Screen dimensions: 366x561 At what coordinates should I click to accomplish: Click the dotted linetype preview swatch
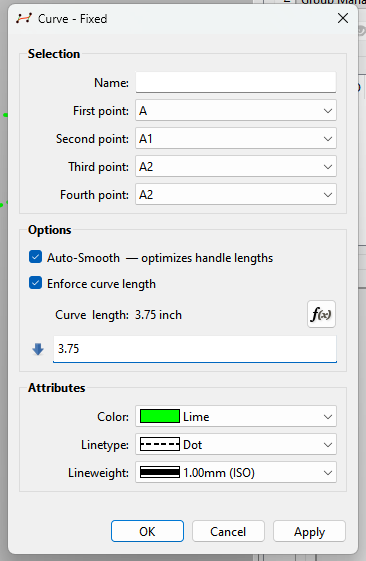click(160, 444)
